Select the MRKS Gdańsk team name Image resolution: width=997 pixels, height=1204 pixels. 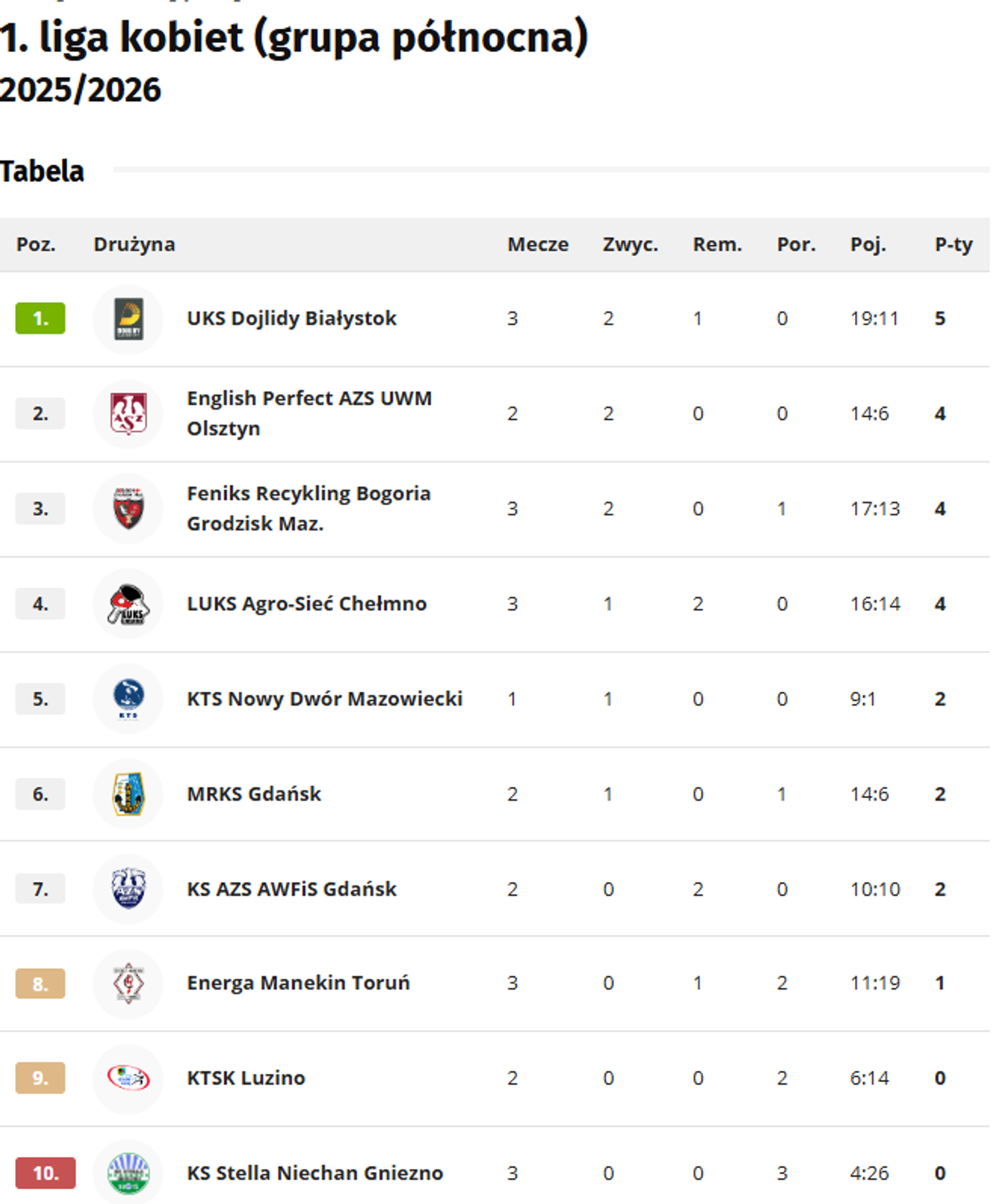click(x=253, y=794)
